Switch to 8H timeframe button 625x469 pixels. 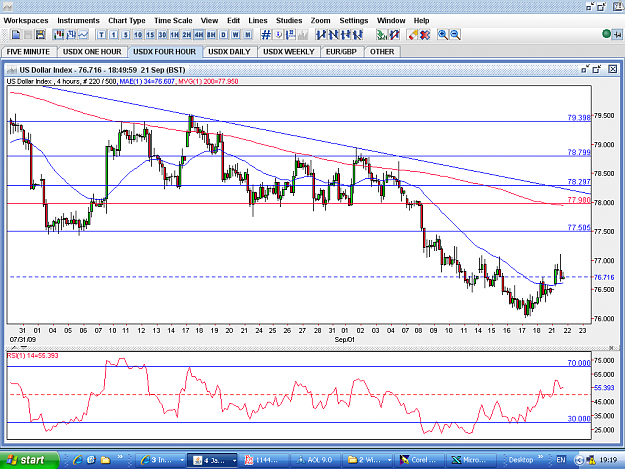click(211, 35)
